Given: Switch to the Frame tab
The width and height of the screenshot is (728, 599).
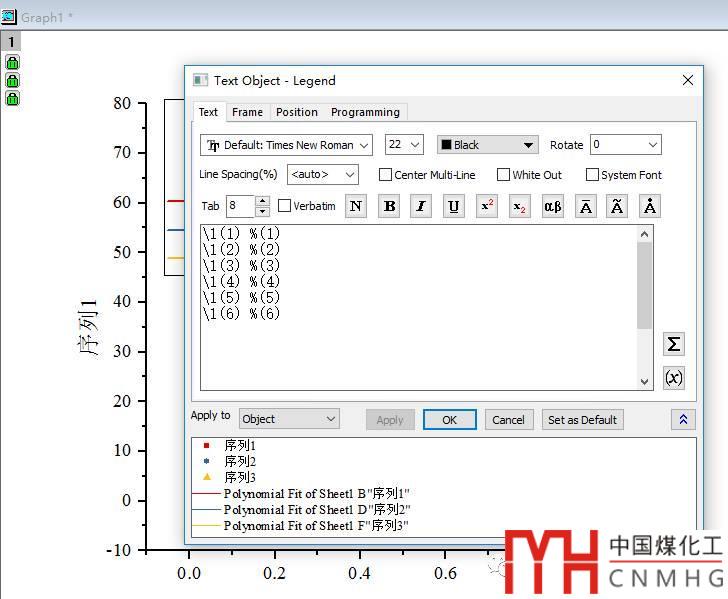Looking at the screenshot, I should point(247,112).
